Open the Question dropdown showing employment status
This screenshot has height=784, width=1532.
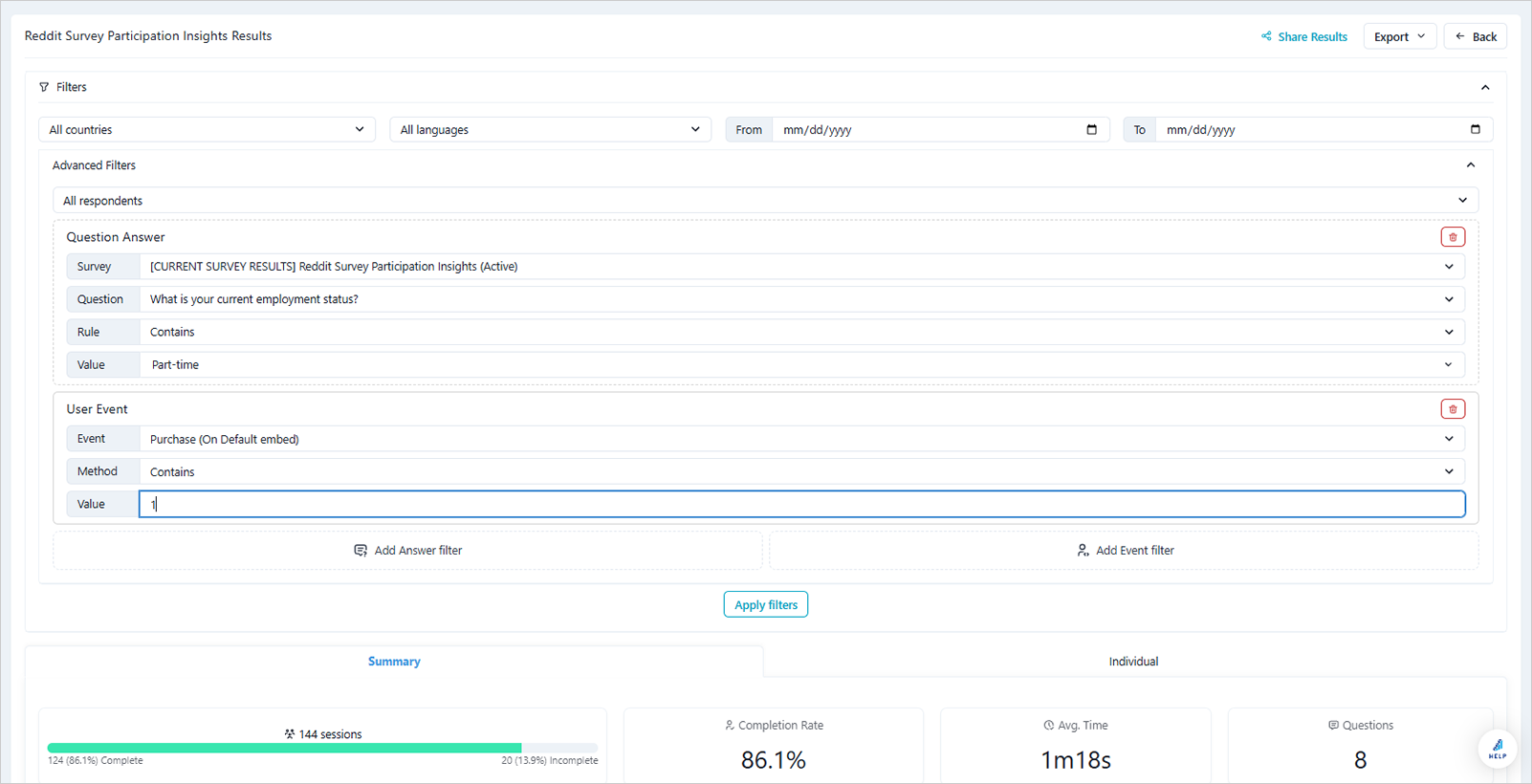point(801,299)
